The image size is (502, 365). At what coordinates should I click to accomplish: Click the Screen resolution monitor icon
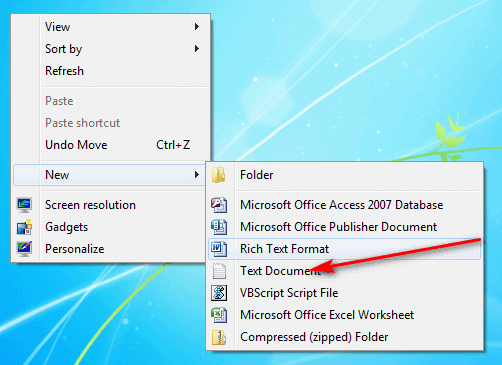(x=24, y=205)
